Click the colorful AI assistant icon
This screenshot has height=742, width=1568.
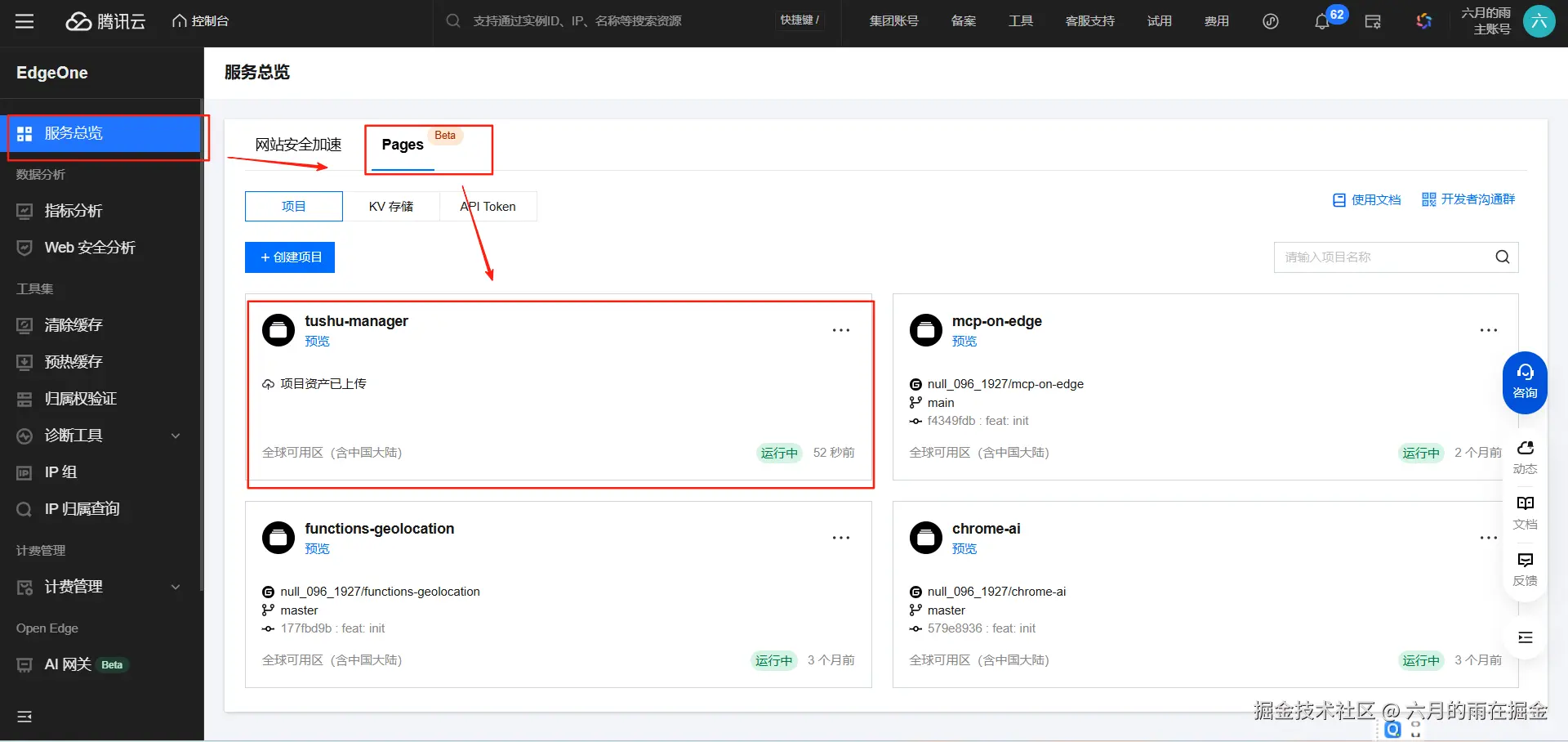pos(1423,21)
